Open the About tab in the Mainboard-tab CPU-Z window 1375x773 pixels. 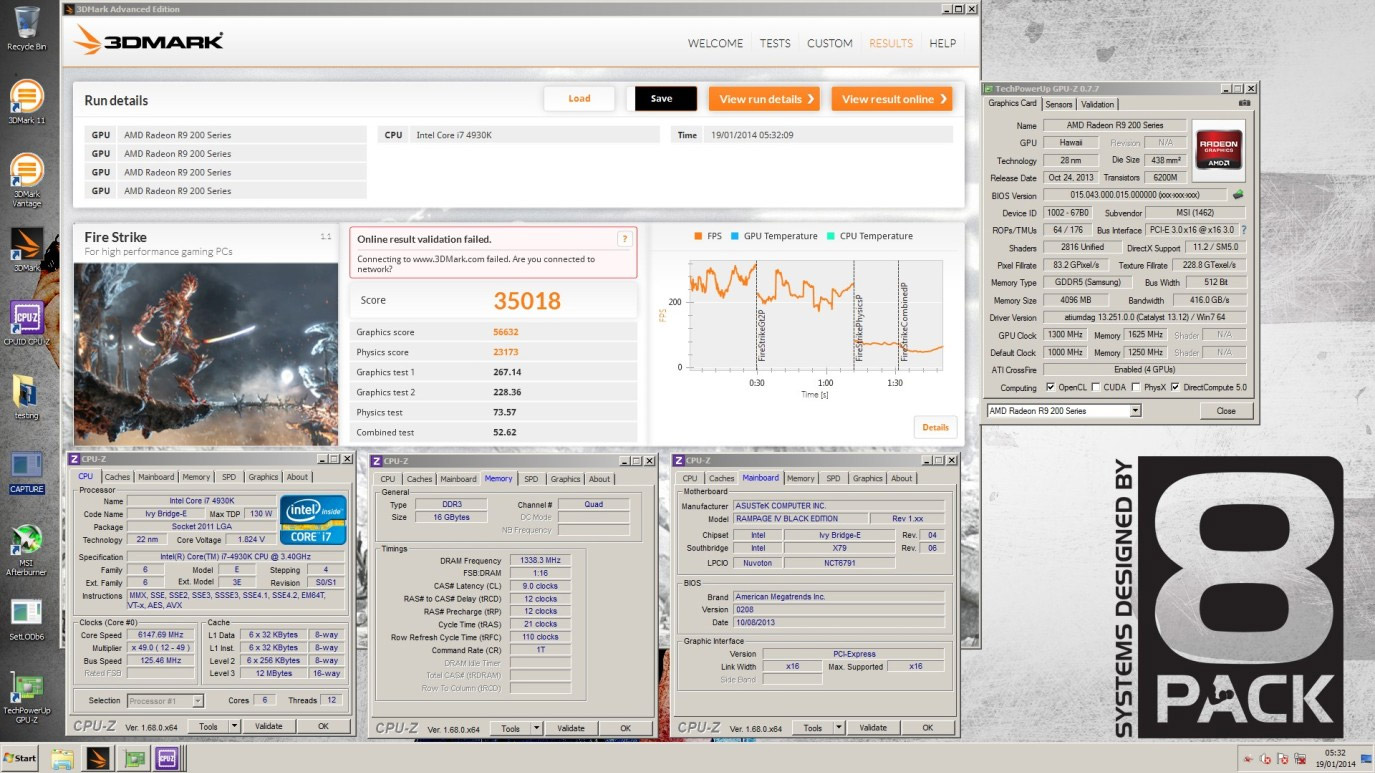[x=901, y=478]
